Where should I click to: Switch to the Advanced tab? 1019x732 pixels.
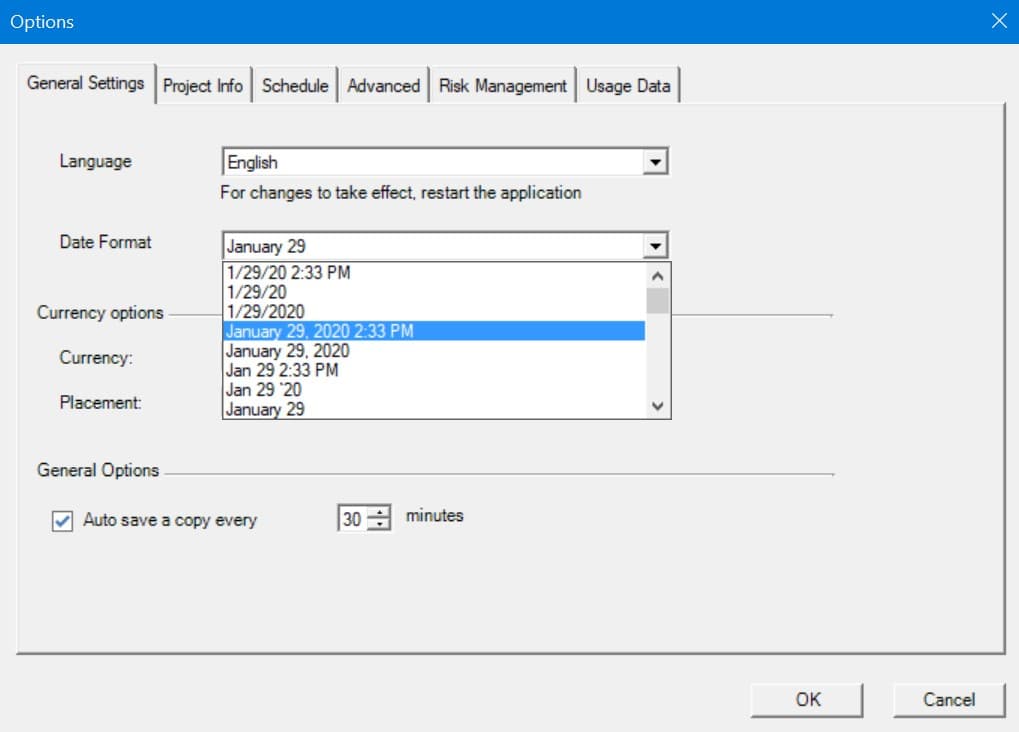pyautogui.click(x=384, y=85)
